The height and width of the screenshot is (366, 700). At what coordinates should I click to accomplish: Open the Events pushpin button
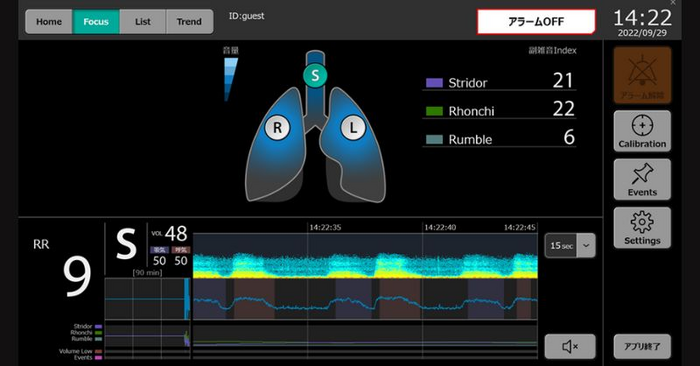(x=642, y=179)
